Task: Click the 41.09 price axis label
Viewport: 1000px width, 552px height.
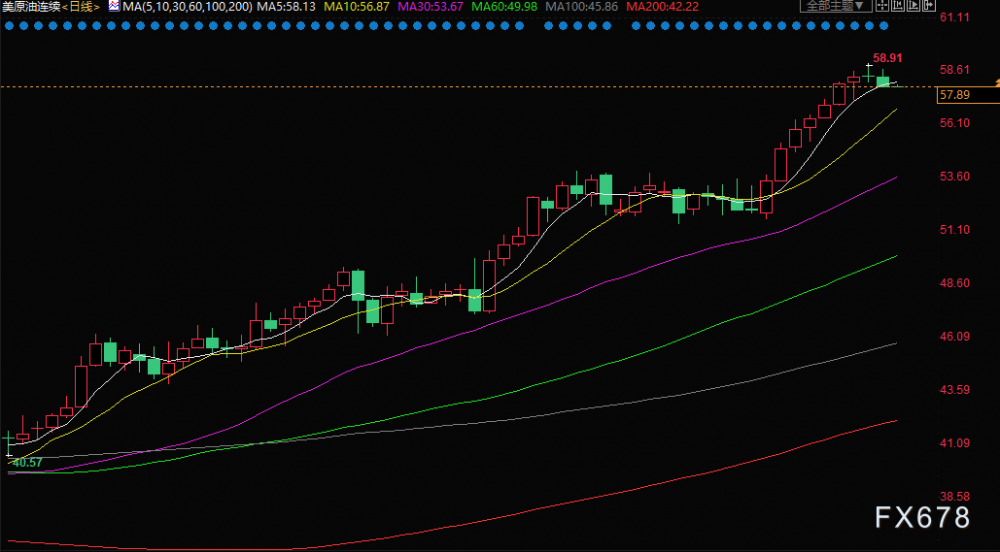Action: pyautogui.click(x=955, y=443)
